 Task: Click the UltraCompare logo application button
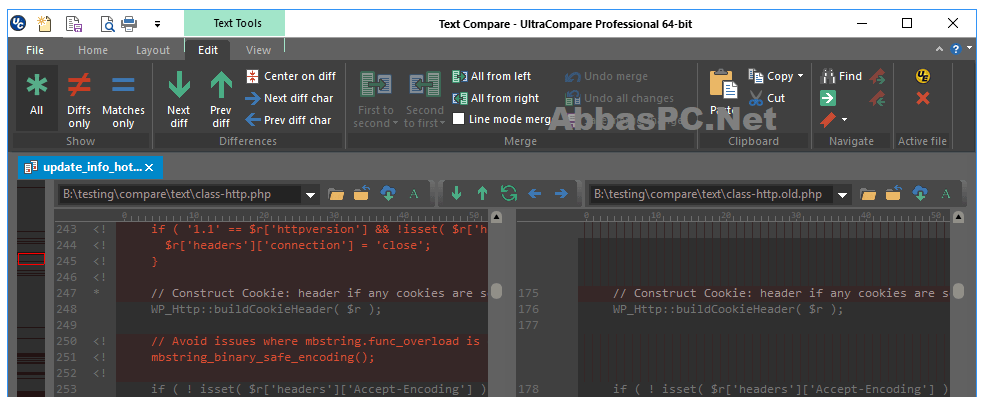click(x=18, y=24)
